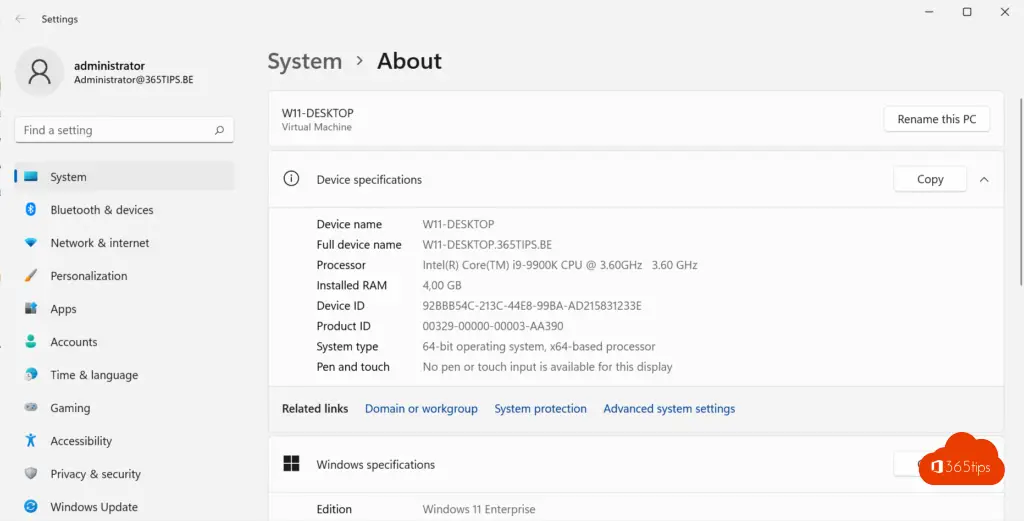Click the About page title
Image resolution: width=1024 pixels, height=521 pixels.
point(409,61)
